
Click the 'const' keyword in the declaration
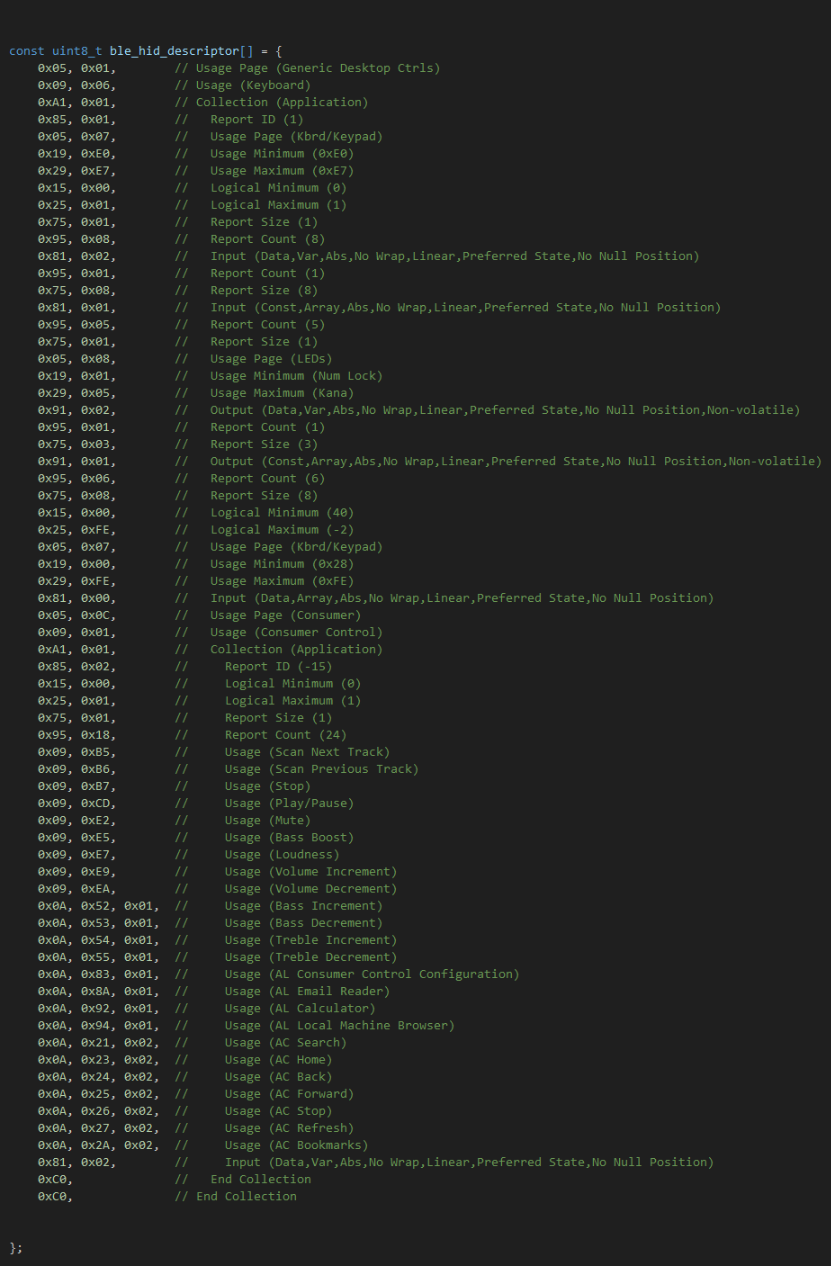[27, 51]
